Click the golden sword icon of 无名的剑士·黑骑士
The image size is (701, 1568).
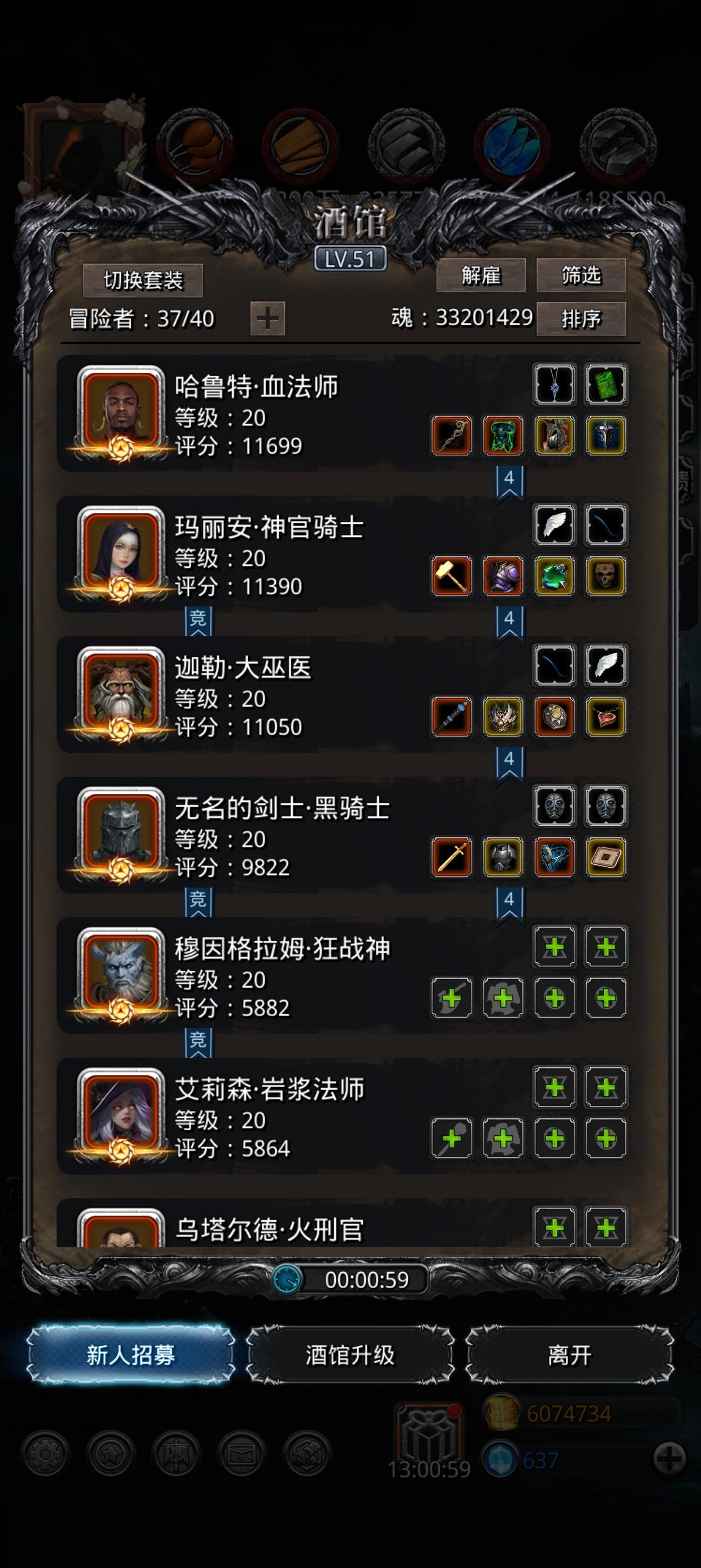pyautogui.click(x=452, y=857)
